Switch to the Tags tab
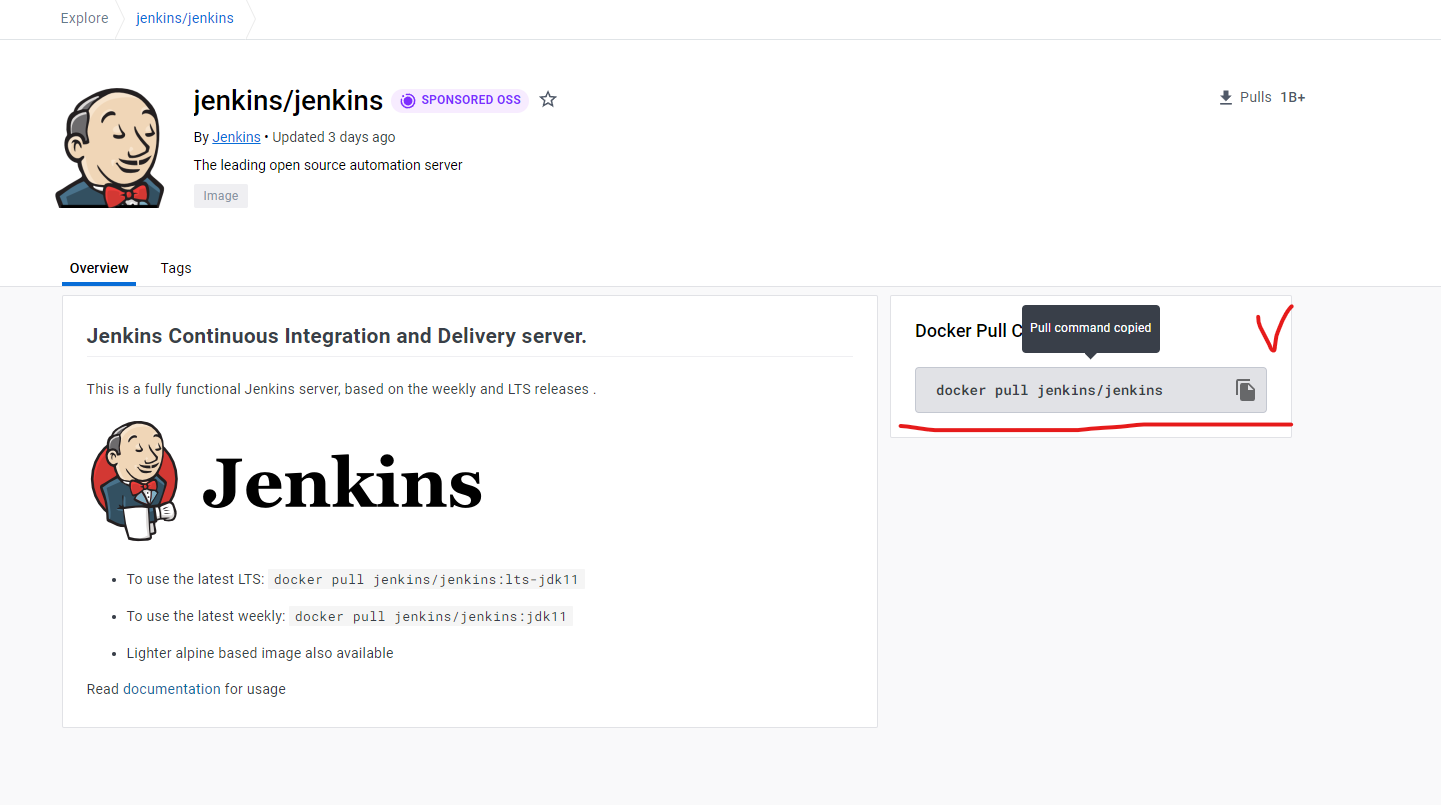 pos(176,268)
